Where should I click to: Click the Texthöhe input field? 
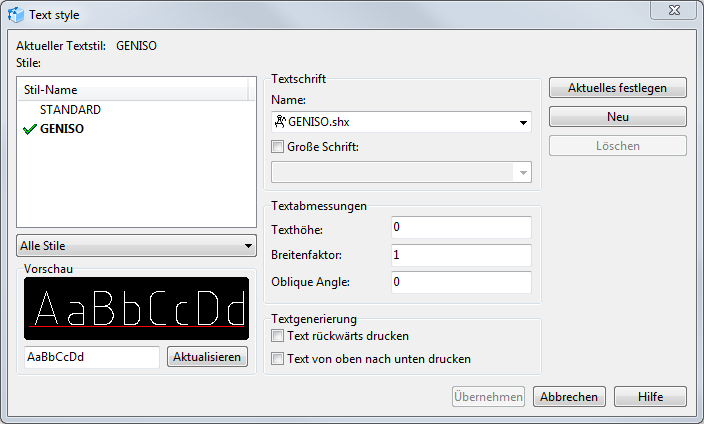(461, 228)
